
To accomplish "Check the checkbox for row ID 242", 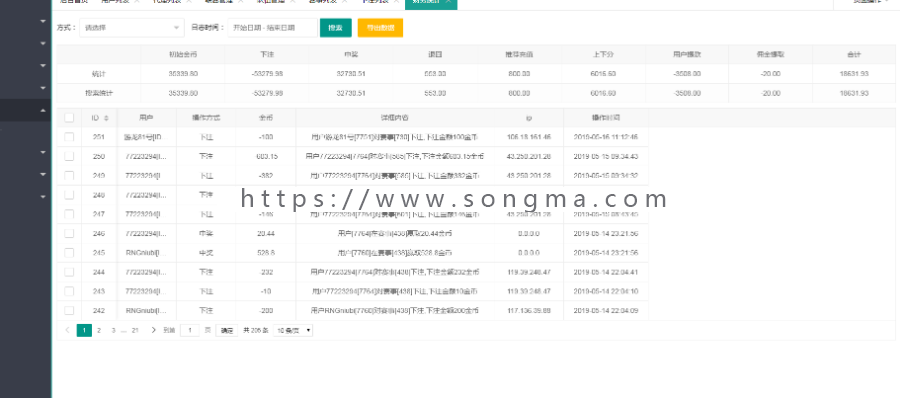I will pos(69,310).
